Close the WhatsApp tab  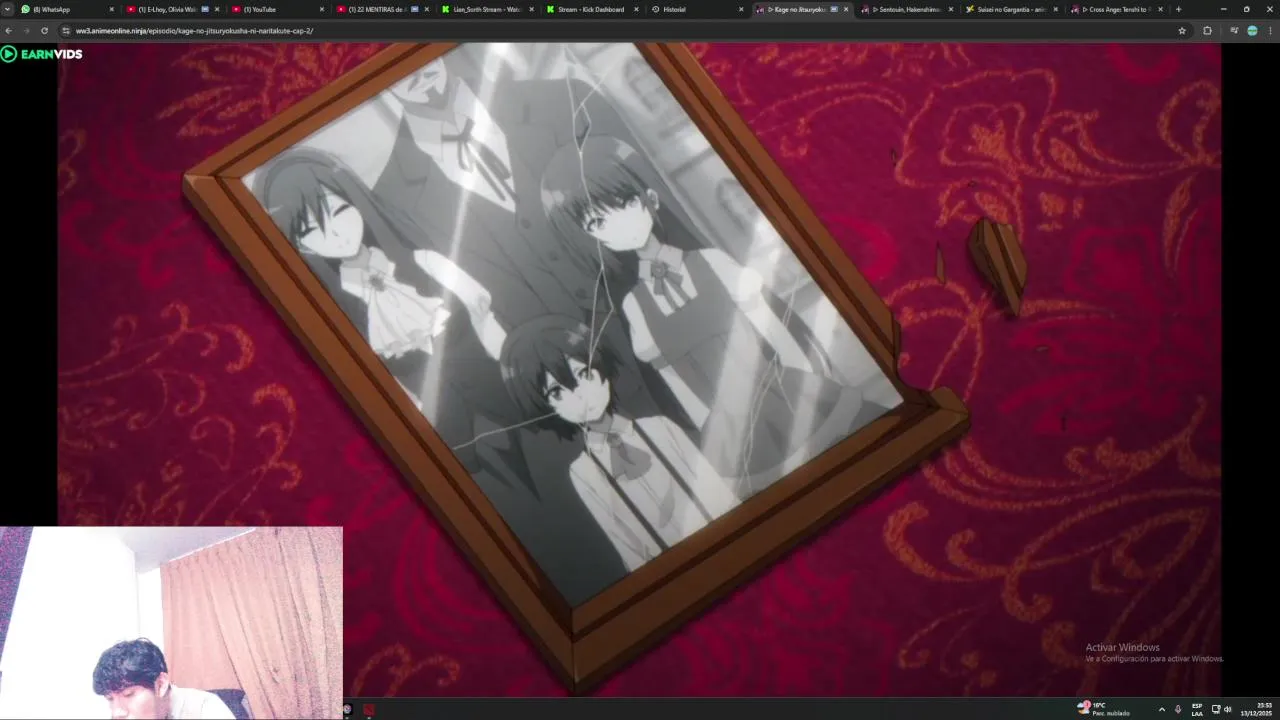pos(111,9)
